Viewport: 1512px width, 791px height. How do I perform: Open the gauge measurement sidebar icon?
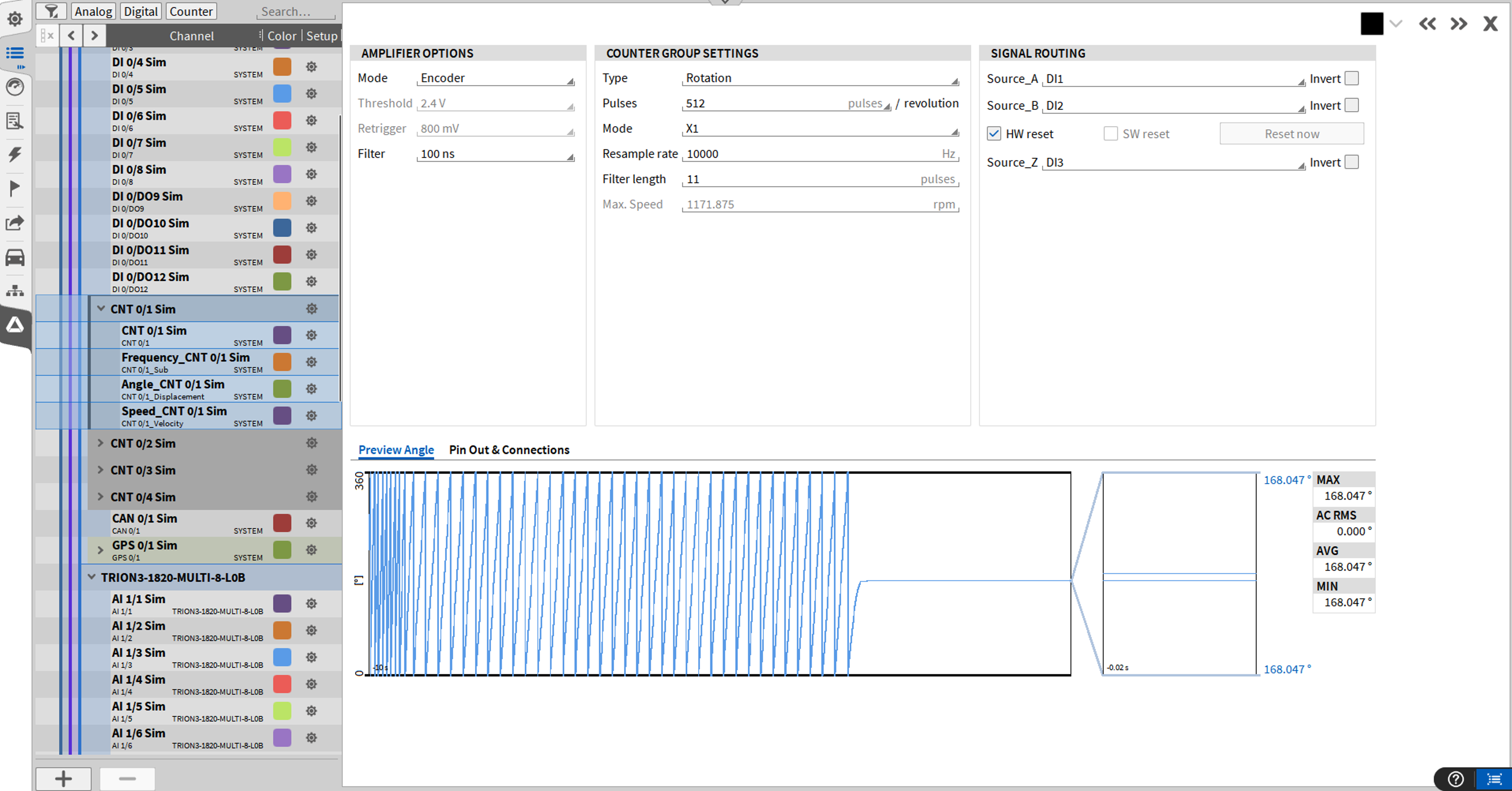click(x=15, y=88)
